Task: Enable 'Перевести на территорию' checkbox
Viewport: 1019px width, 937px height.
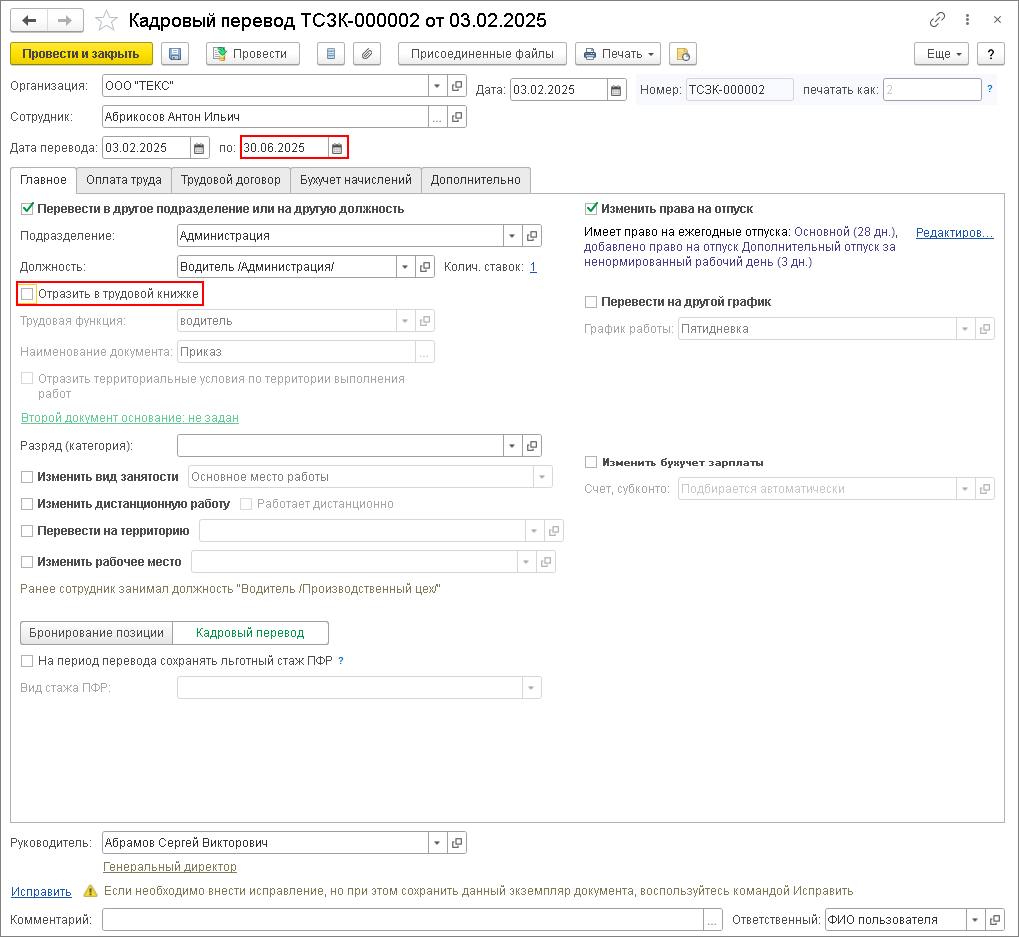Action: (x=27, y=531)
